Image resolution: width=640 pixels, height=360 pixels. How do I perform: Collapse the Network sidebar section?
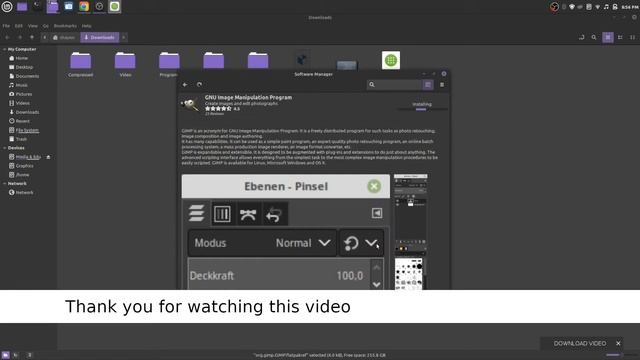4,184
